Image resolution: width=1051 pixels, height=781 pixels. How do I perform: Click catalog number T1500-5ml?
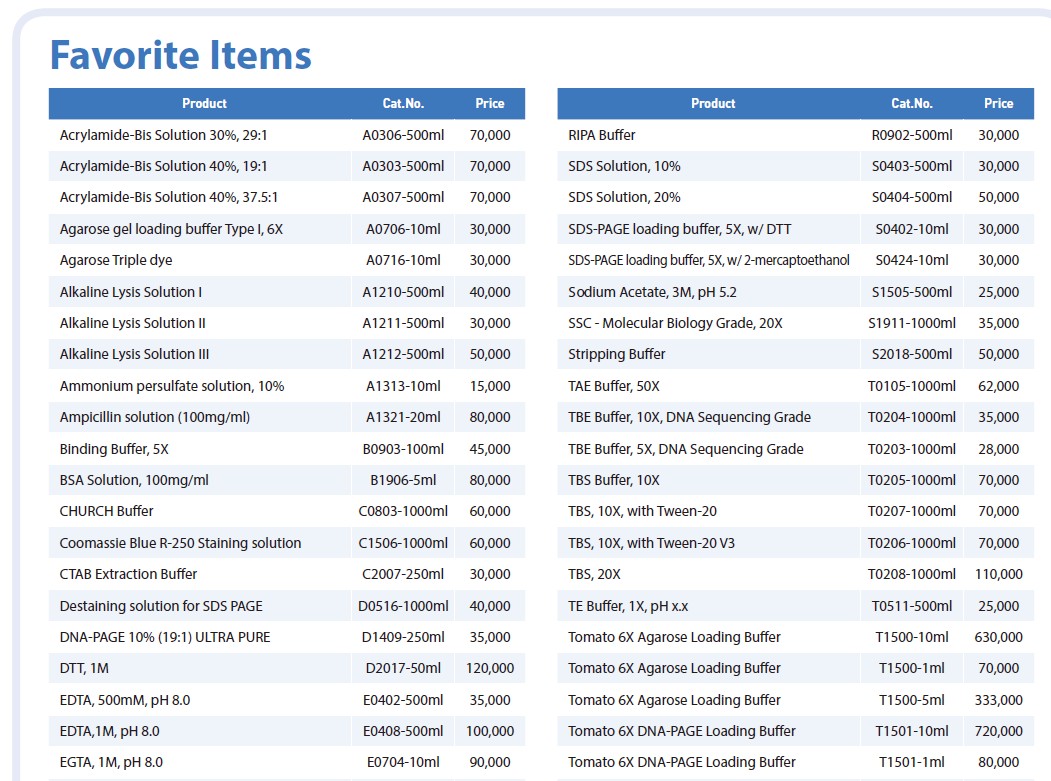(912, 700)
